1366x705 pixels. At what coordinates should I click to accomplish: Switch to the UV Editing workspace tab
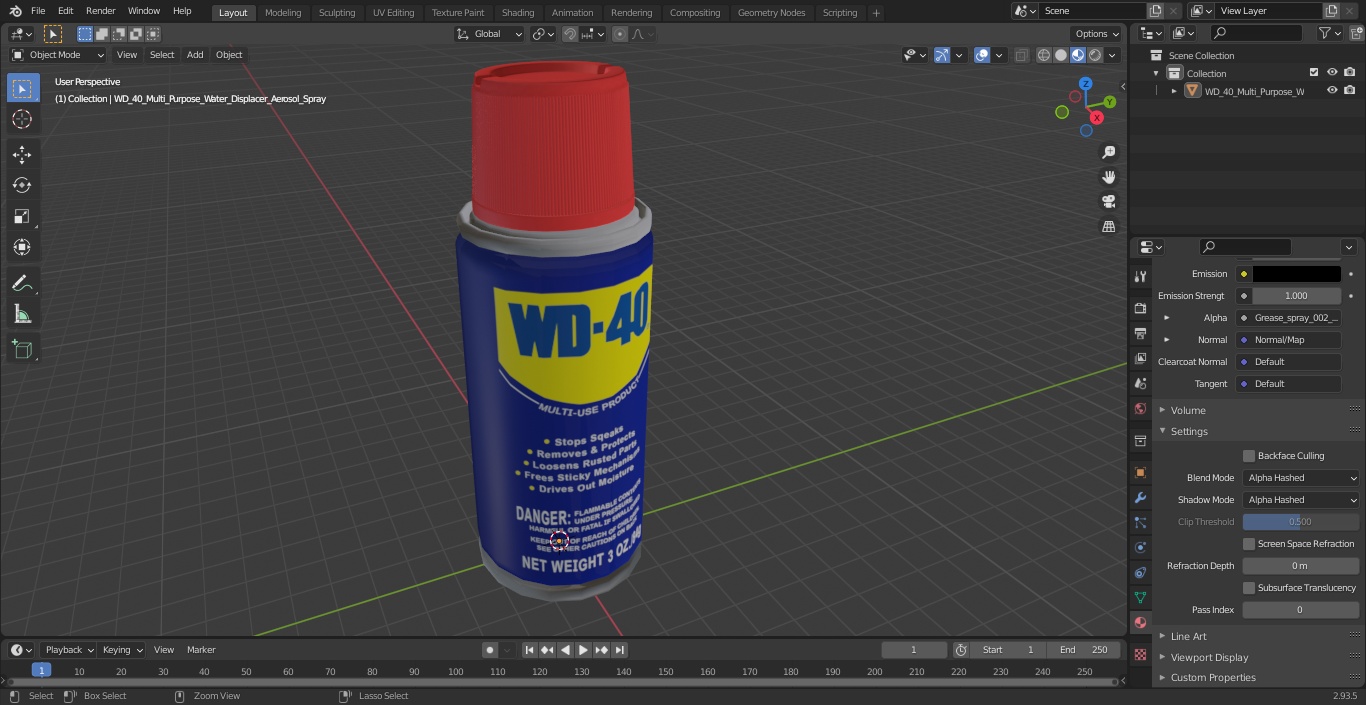[393, 13]
